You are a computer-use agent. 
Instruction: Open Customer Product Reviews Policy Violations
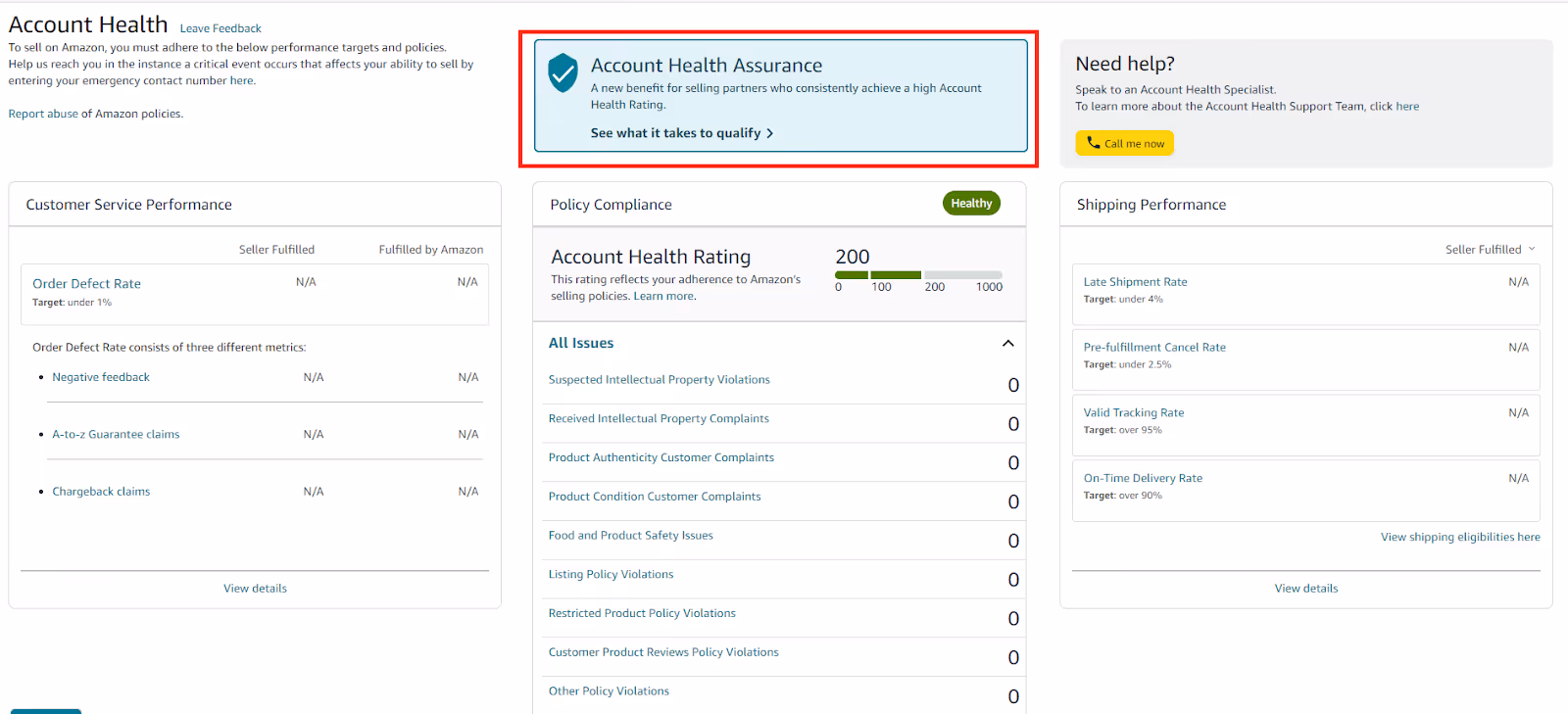[663, 652]
